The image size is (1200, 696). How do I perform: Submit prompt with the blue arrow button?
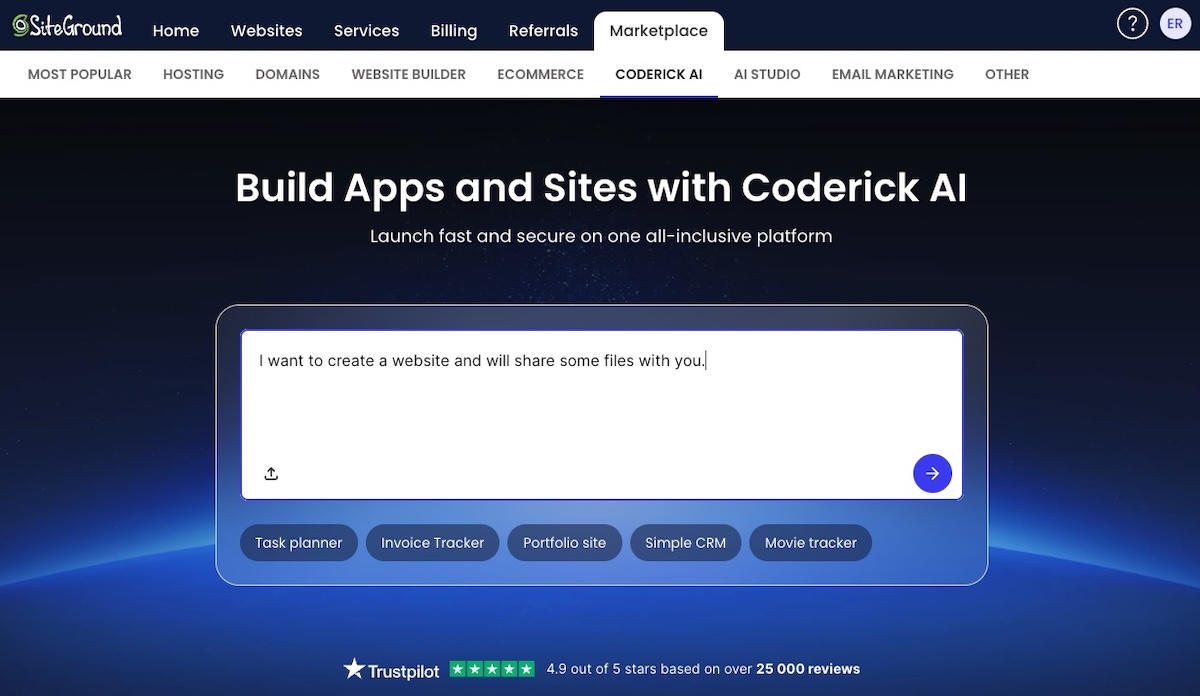(932, 473)
